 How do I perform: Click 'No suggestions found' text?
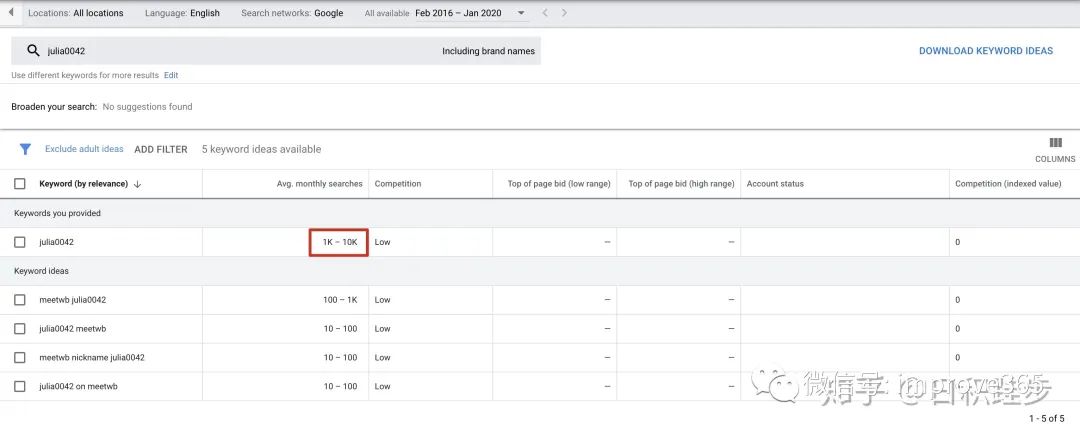[x=147, y=107]
